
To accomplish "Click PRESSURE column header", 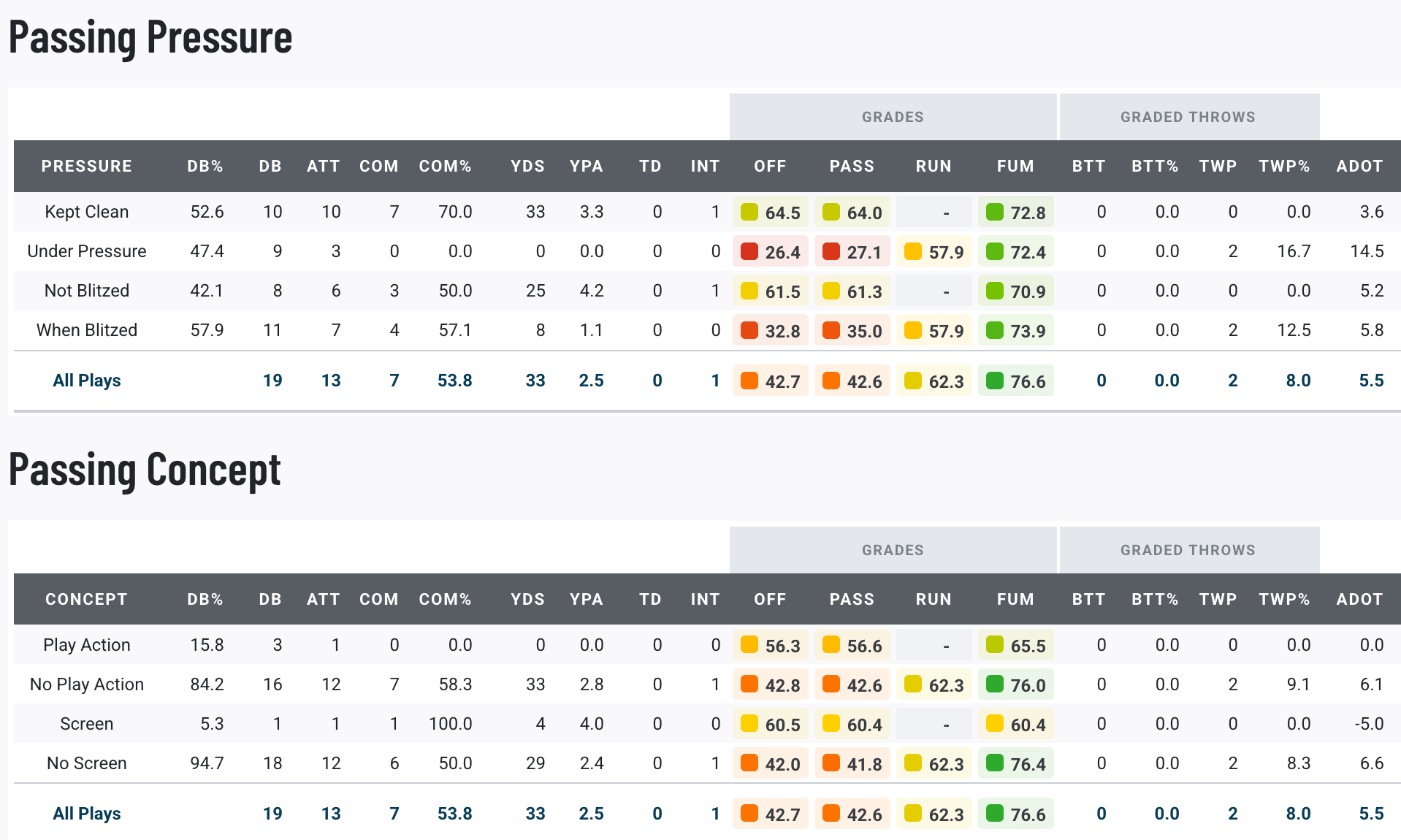I will click(86, 166).
